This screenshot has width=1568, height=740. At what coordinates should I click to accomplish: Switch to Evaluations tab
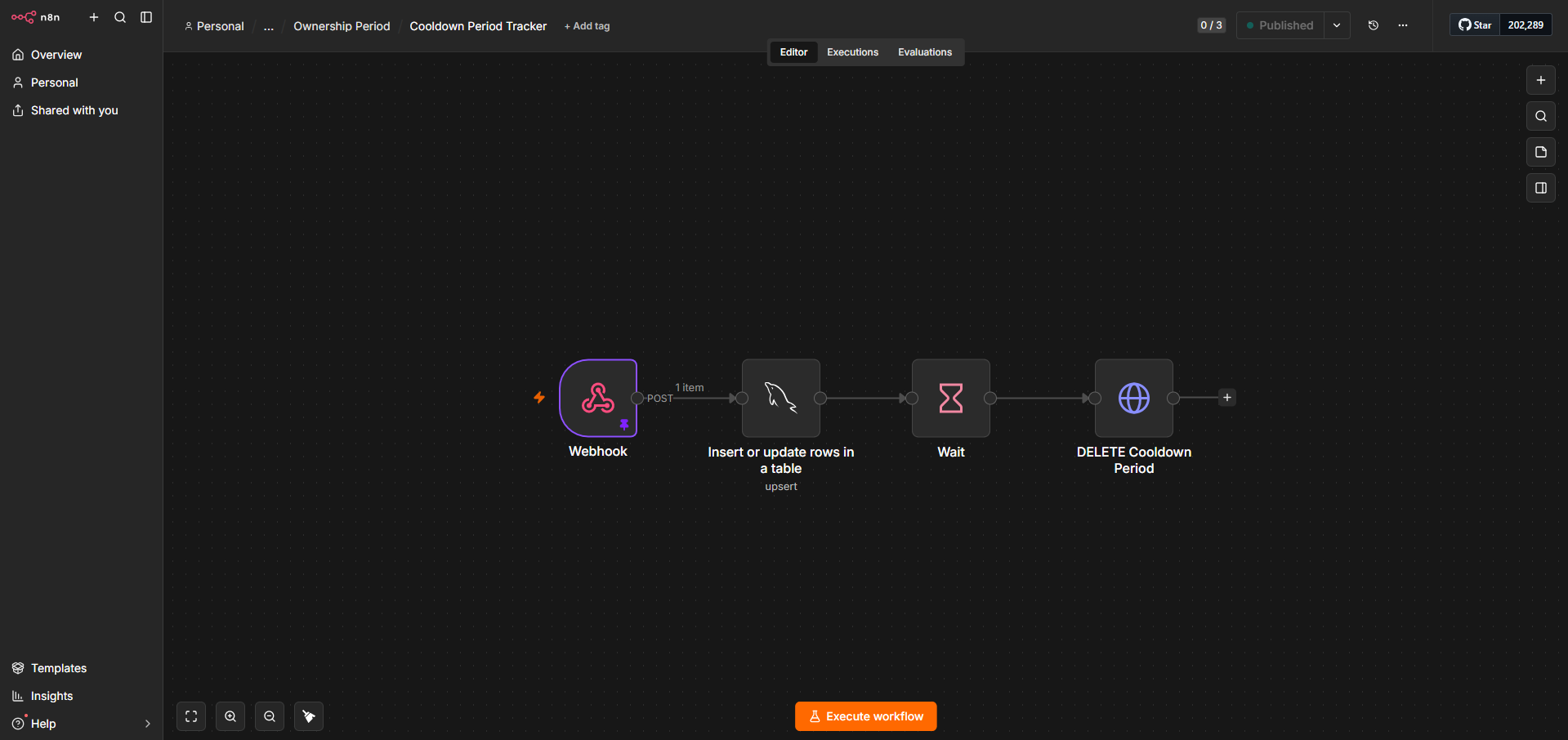tap(925, 52)
